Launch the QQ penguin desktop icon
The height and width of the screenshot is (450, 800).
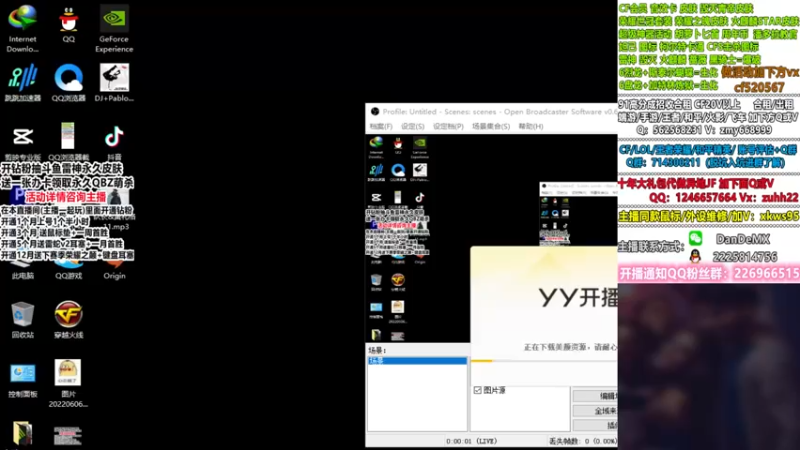tap(68, 24)
